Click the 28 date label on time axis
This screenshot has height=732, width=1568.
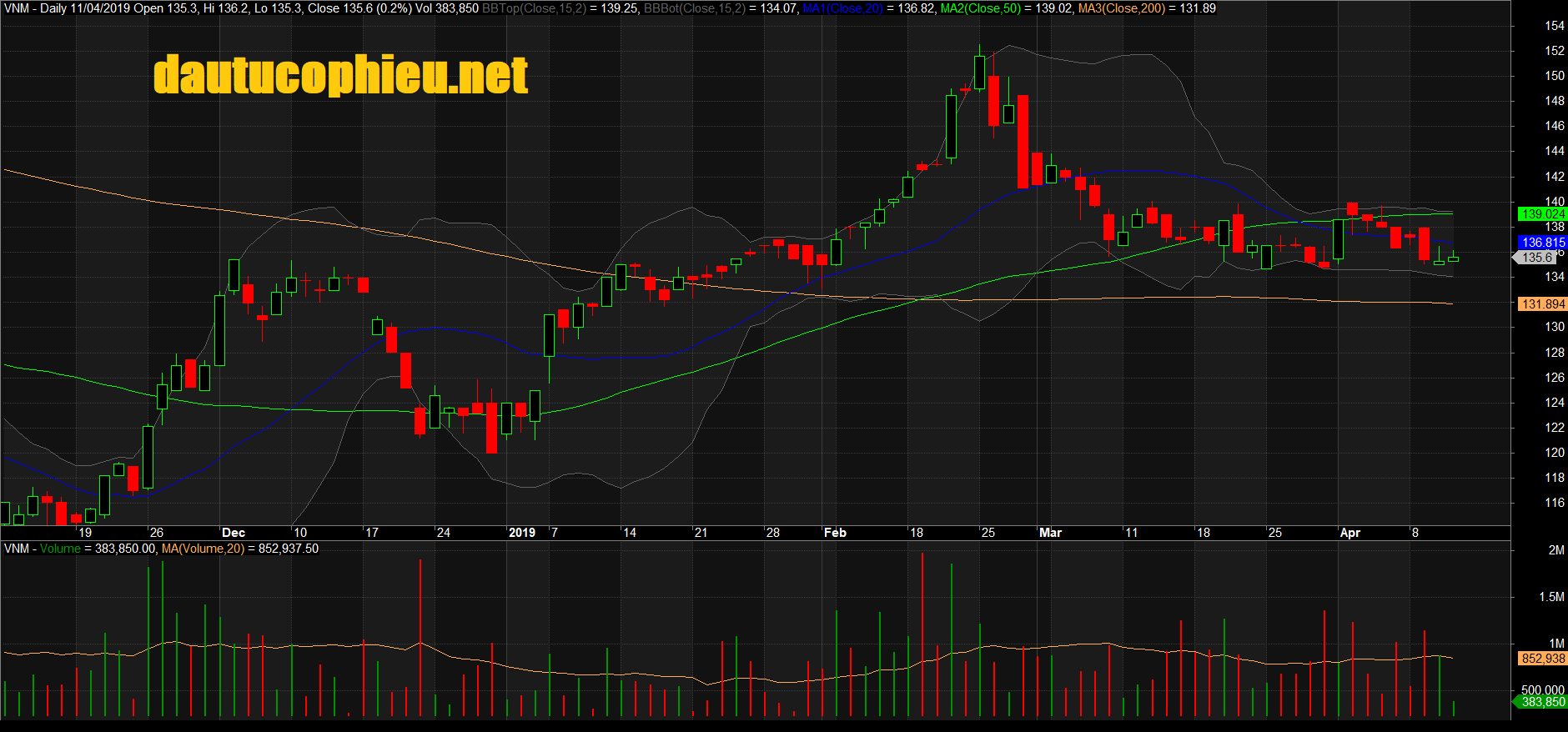772,533
